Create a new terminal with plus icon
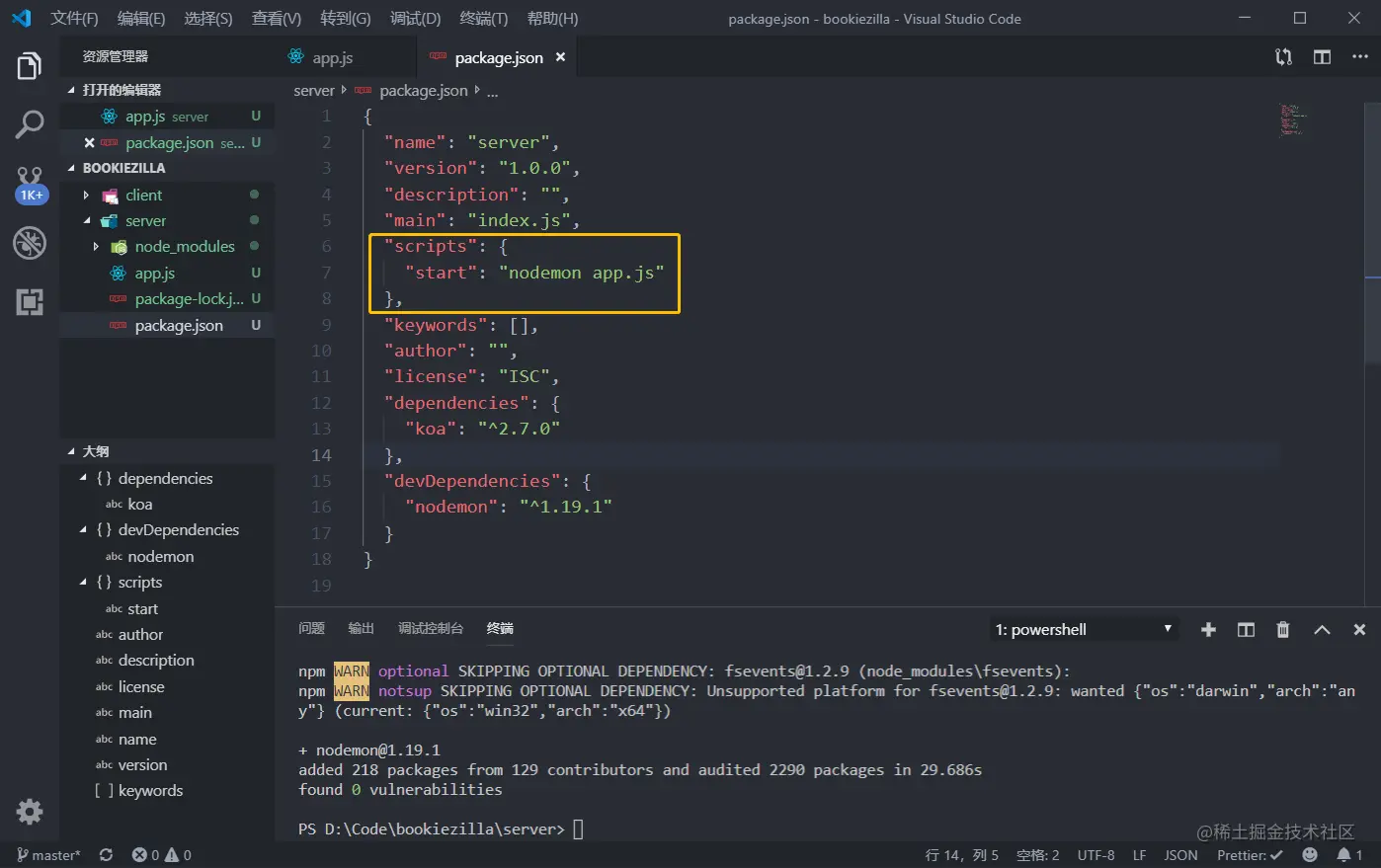 click(1208, 630)
